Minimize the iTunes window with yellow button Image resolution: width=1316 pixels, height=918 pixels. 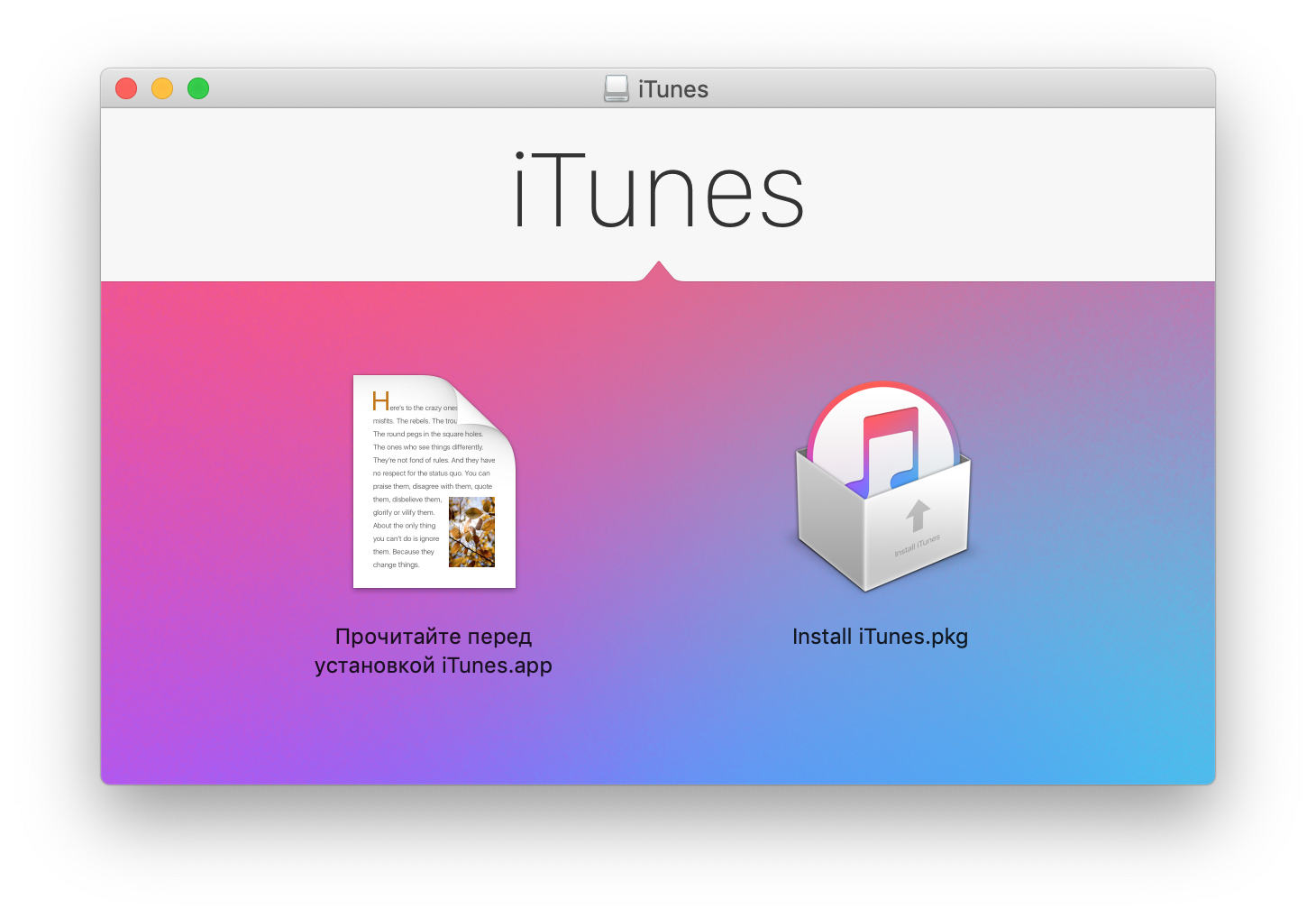162,88
